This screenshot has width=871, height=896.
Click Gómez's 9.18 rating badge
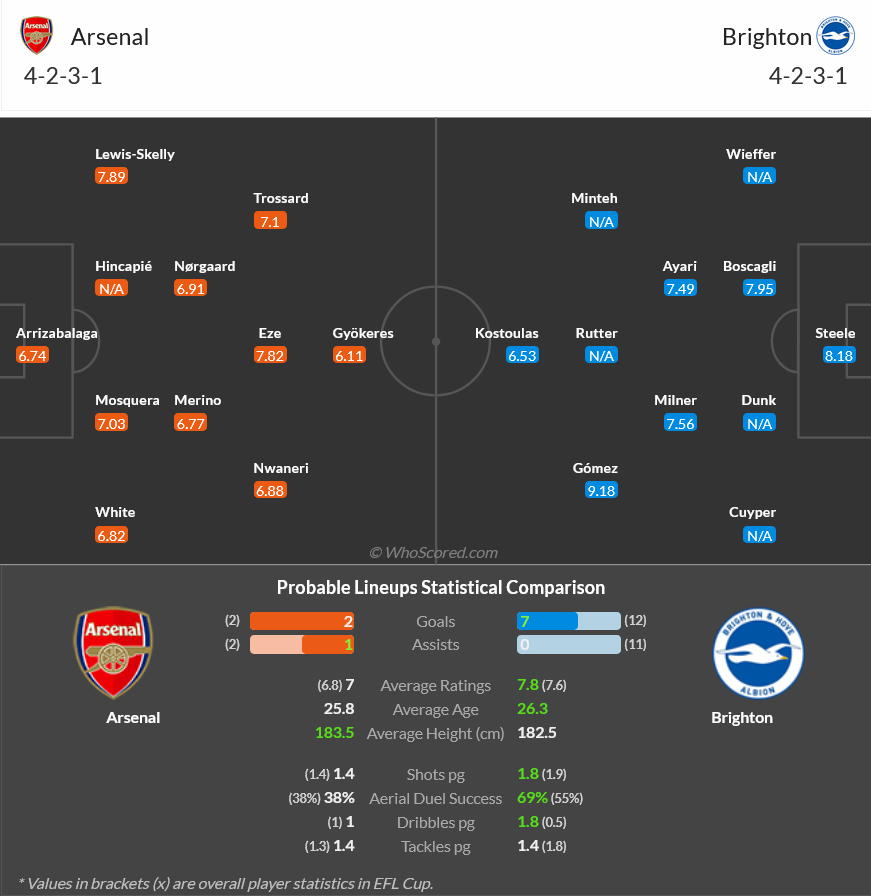point(602,490)
